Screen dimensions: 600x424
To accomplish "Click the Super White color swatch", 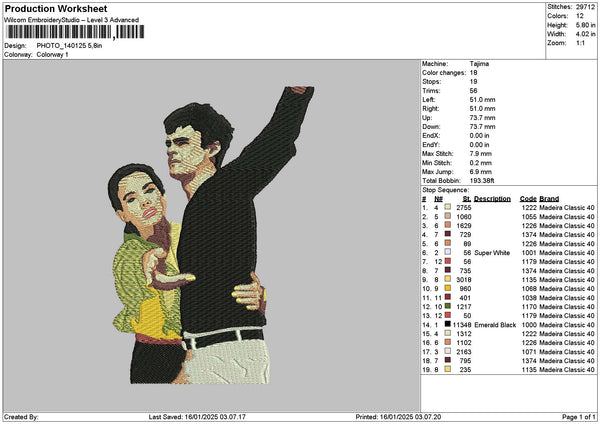I will (x=447, y=252).
